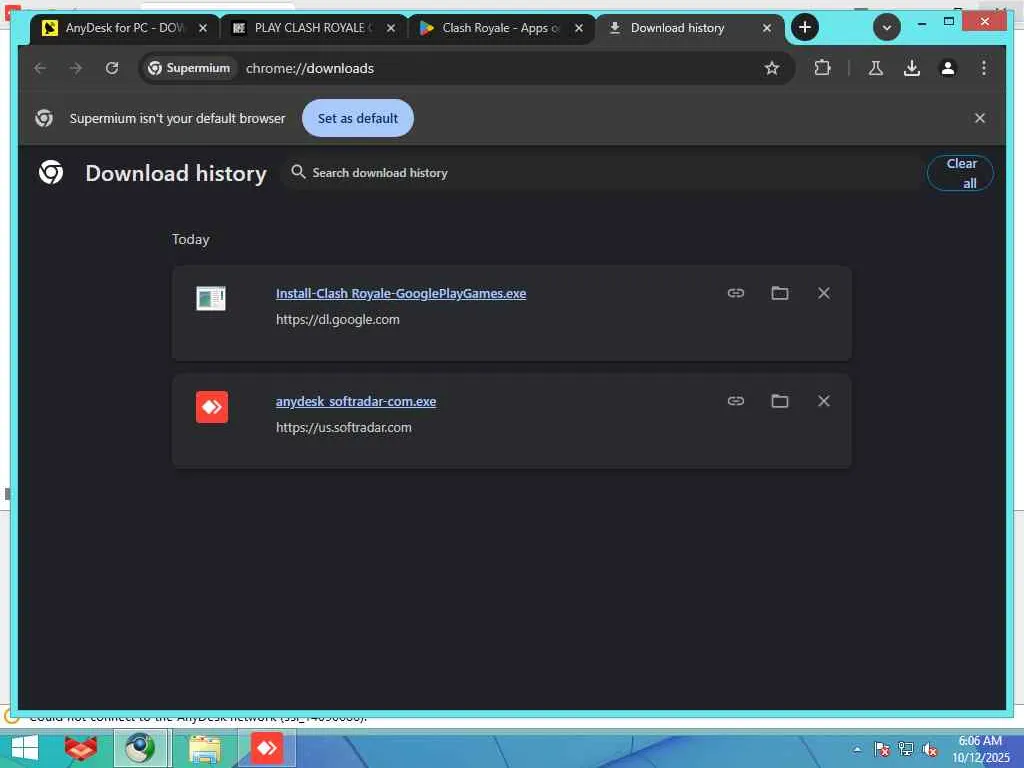Image resolution: width=1024 pixels, height=768 pixels.
Task: Open AnyDesk from the taskbar
Action: (x=266, y=748)
